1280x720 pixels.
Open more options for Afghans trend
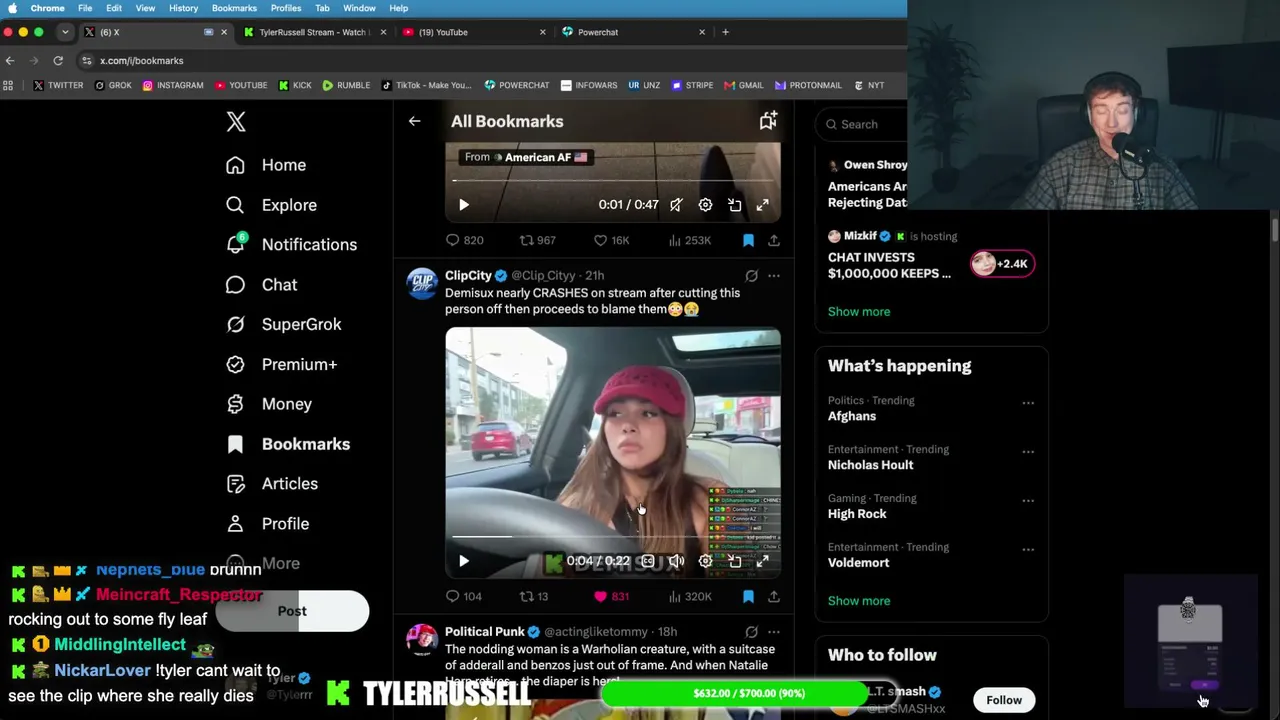1028,403
